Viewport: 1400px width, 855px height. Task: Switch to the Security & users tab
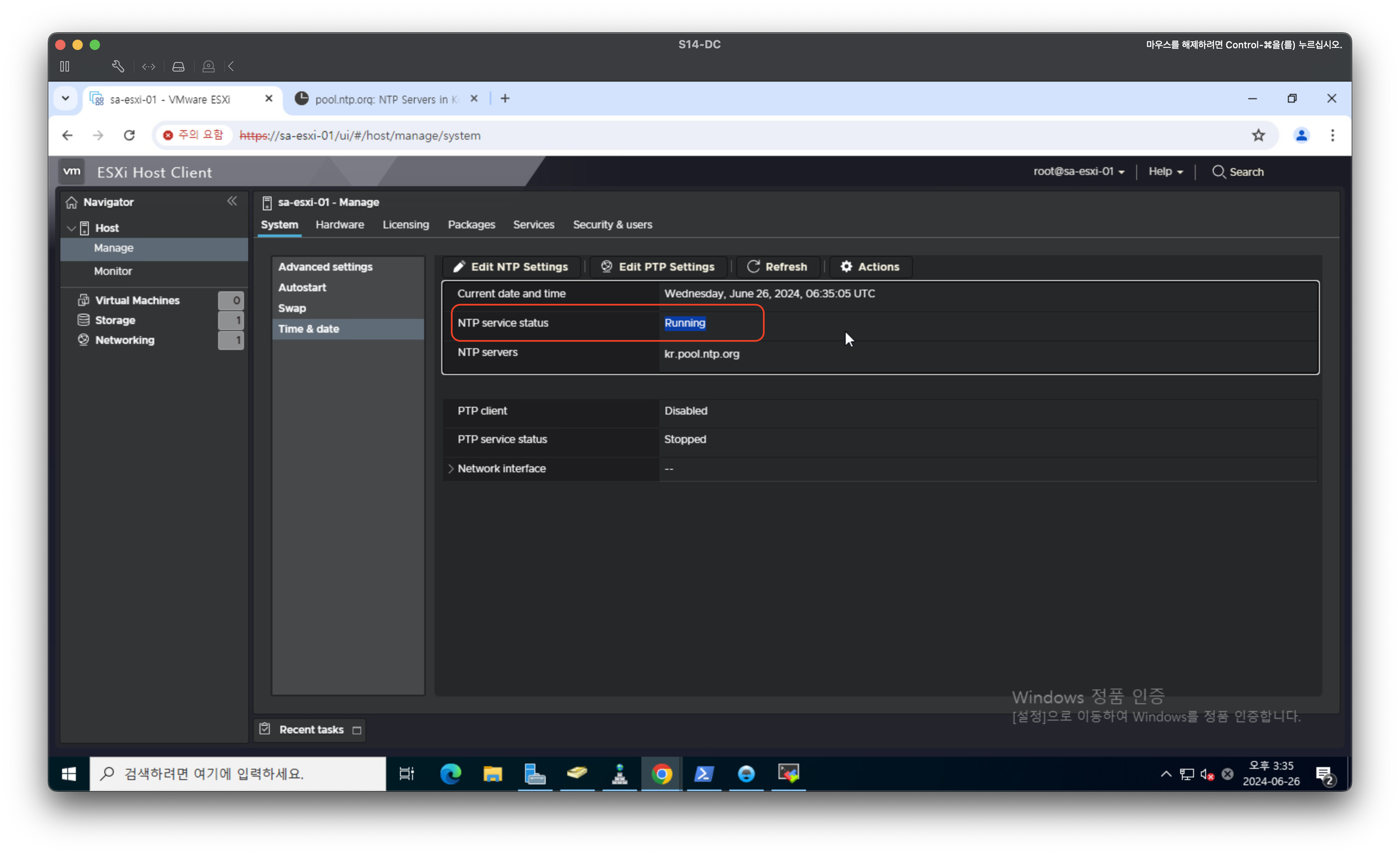coord(612,225)
